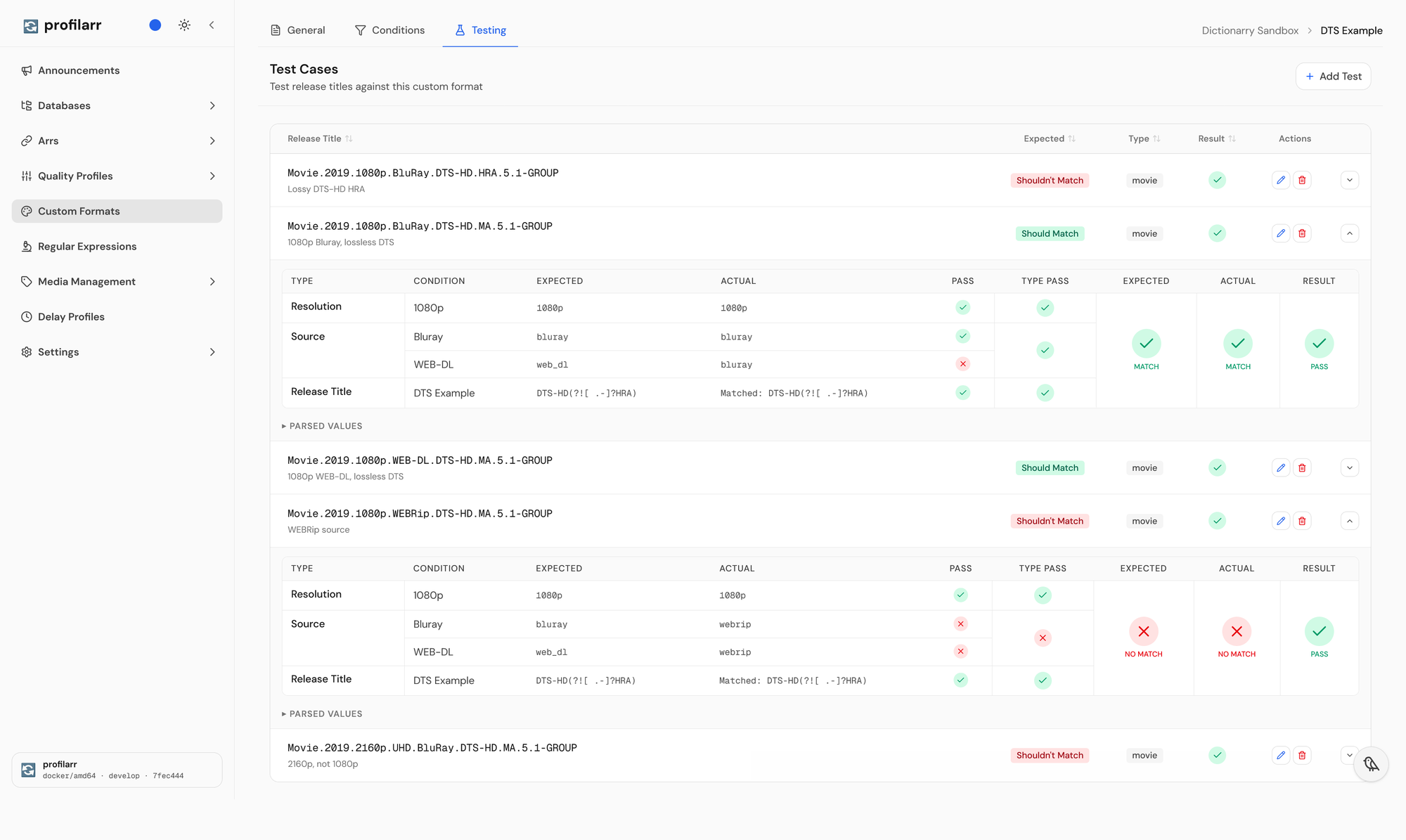Image resolution: width=1406 pixels, height=840 pixels.
Task: Delete the 2160p UHD test case
Action: [x=1302, y=755]
